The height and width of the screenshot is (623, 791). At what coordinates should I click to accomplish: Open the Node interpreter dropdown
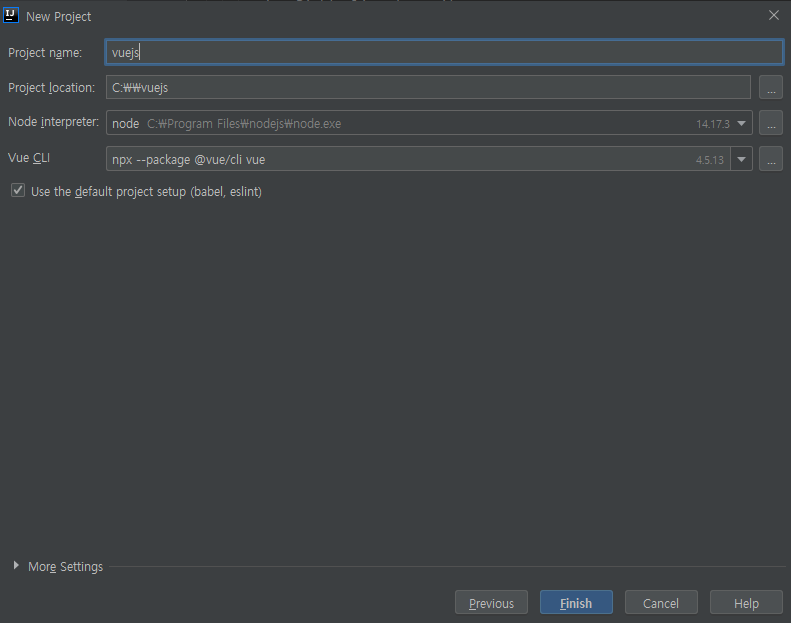(x=742, y=123)
